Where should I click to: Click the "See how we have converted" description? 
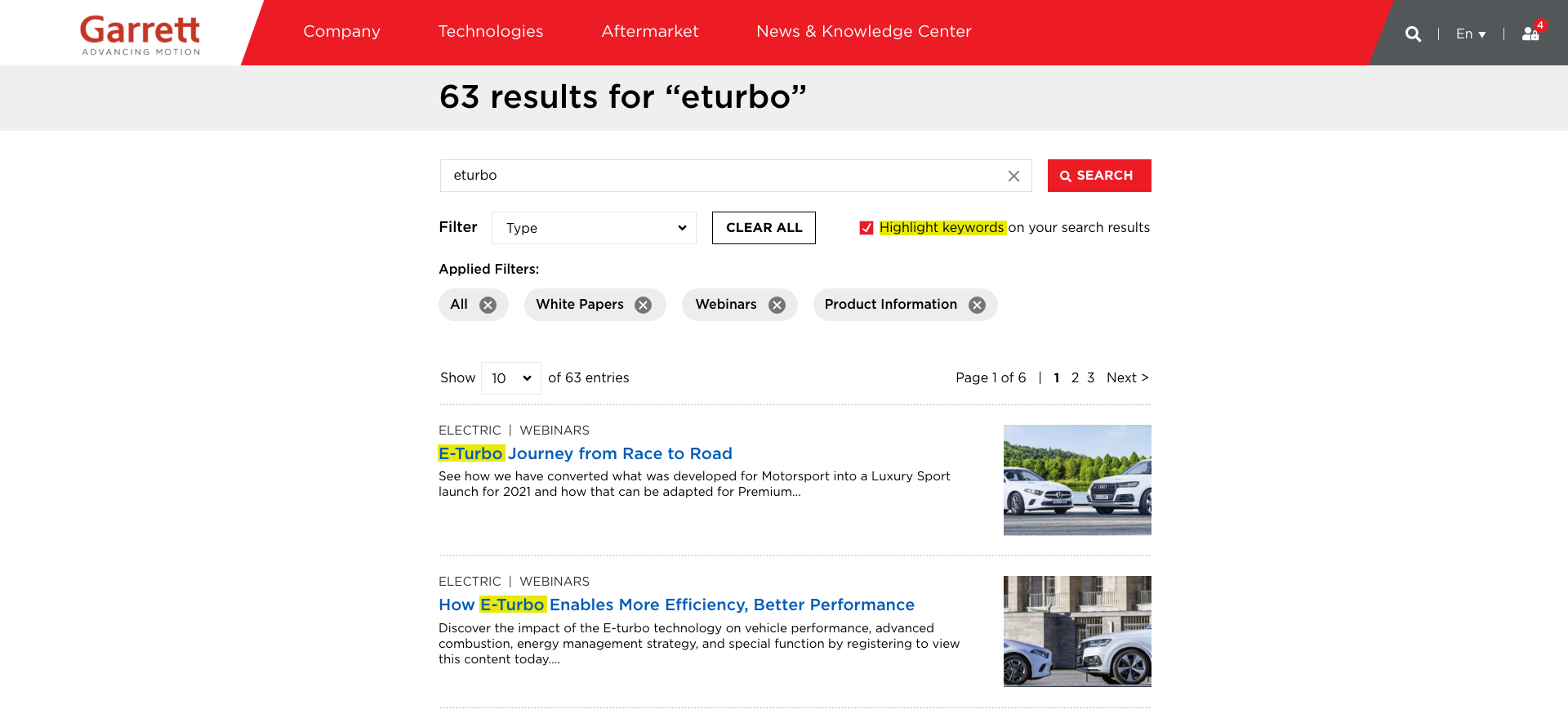(694, 484)
